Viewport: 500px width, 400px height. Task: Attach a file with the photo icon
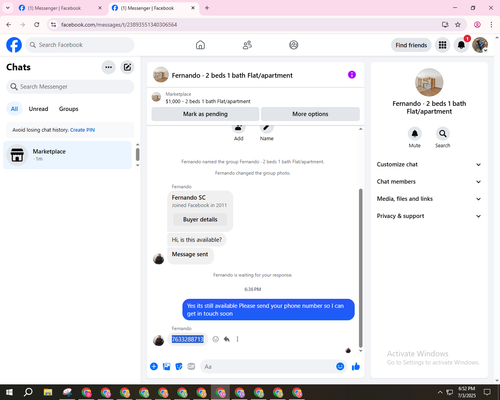click(x=166, y=367)
